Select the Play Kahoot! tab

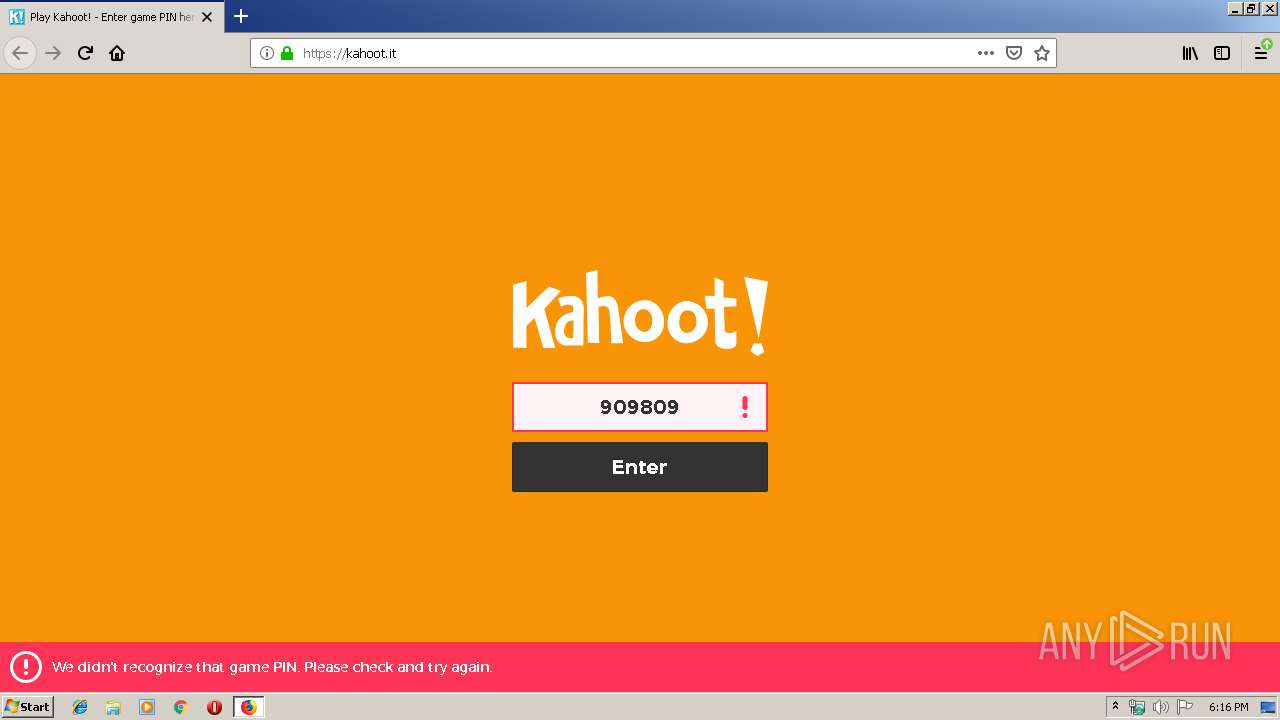pyautogui.click(x=111, y=17)
